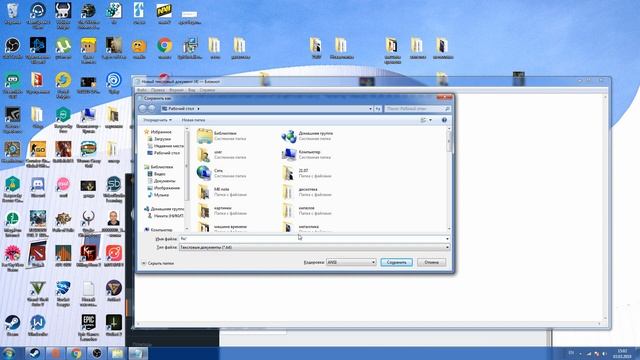Click the sidebar navigation pane scrollbar
Screen dimensions: 640x360
click(x=187, y=179)
